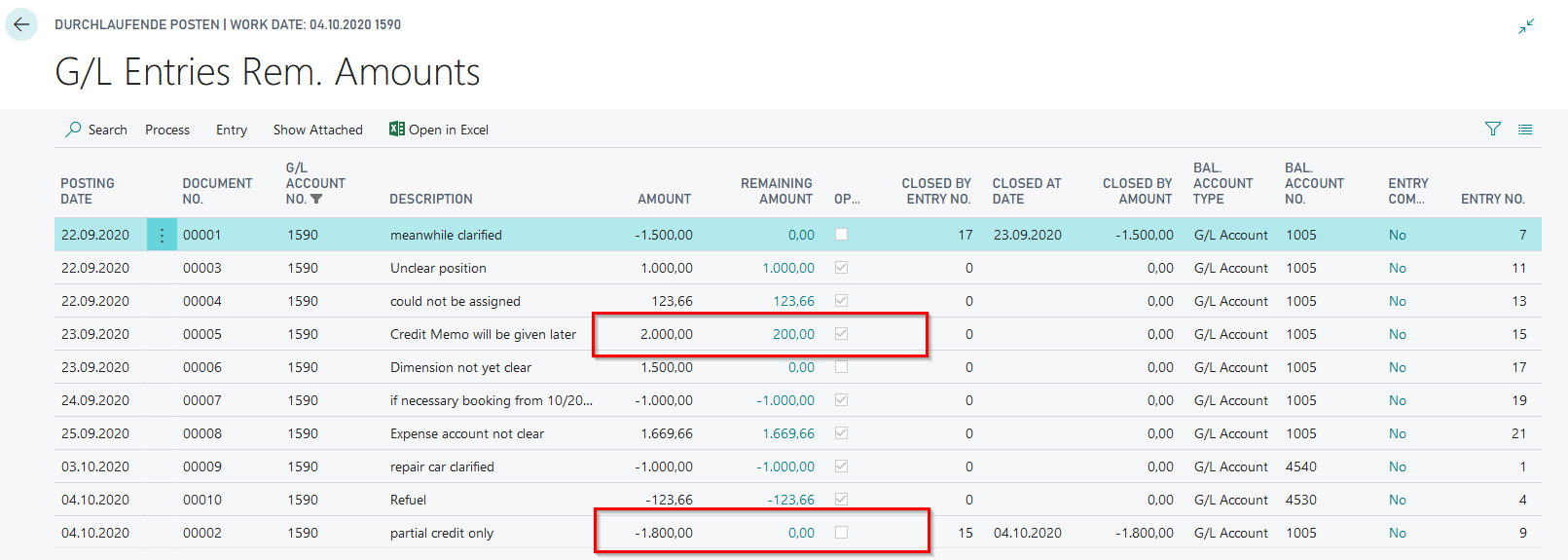Click the Excel icon in toolbar
This screenshot has height=560, width=1568.
coord(397,130)
